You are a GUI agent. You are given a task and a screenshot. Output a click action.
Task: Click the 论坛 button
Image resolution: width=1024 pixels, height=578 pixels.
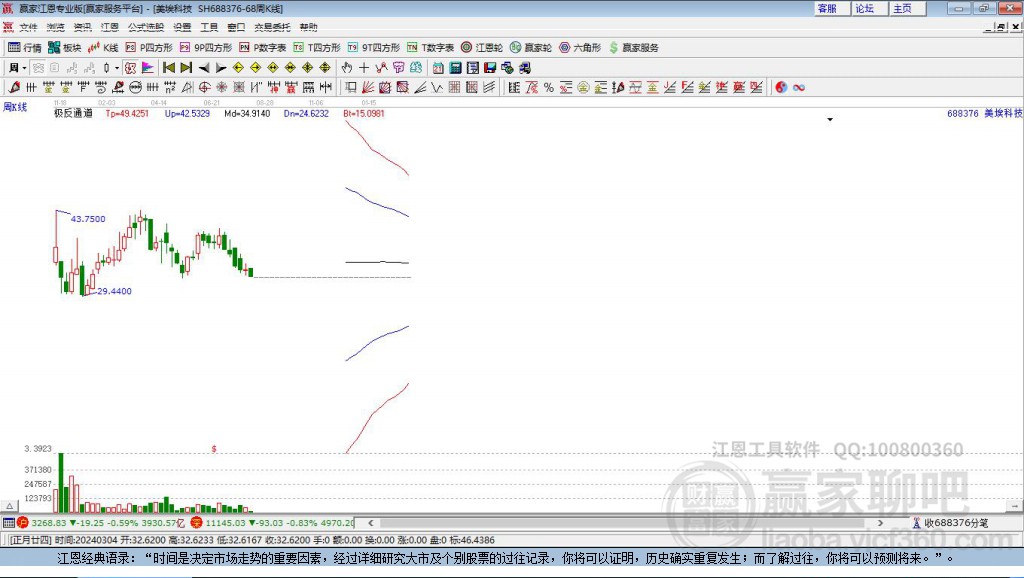pos(870,8)
